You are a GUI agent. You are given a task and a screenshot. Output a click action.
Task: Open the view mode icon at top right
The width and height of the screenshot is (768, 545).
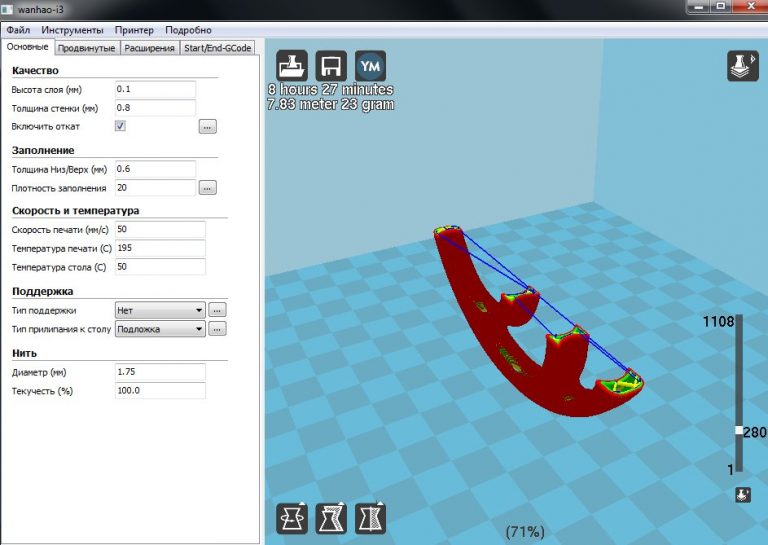(742, 66)
